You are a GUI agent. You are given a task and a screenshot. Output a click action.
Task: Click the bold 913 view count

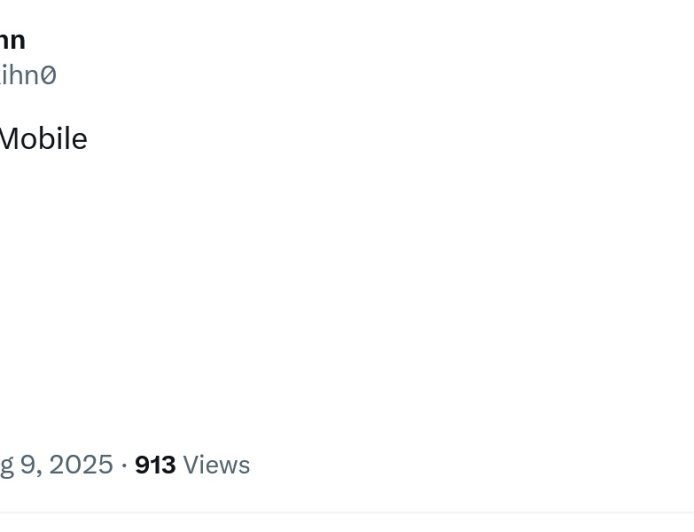click(x=155, y=465)
